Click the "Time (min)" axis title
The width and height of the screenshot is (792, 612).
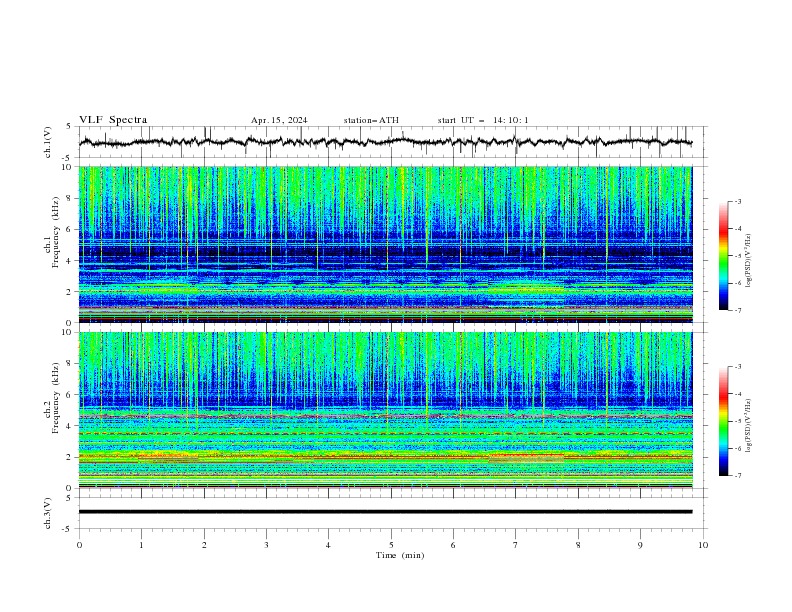(400, 555)
